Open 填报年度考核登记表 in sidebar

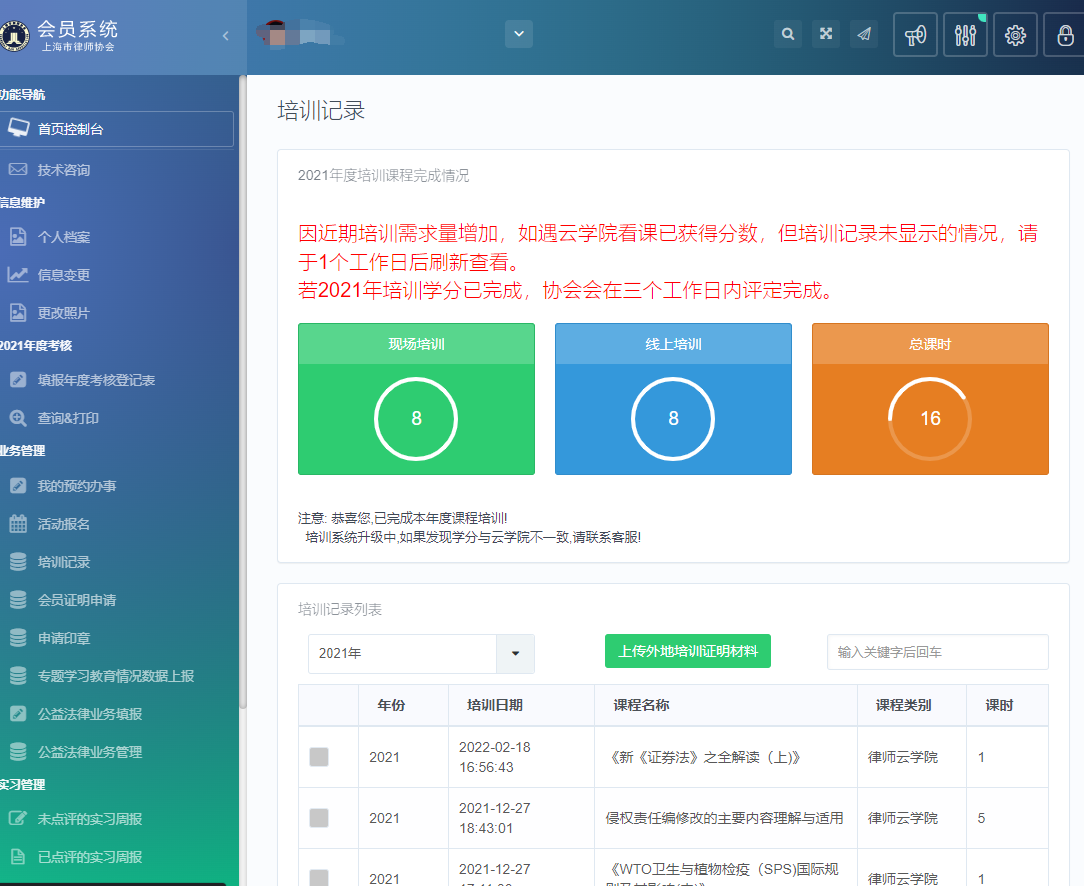(96, 380)
